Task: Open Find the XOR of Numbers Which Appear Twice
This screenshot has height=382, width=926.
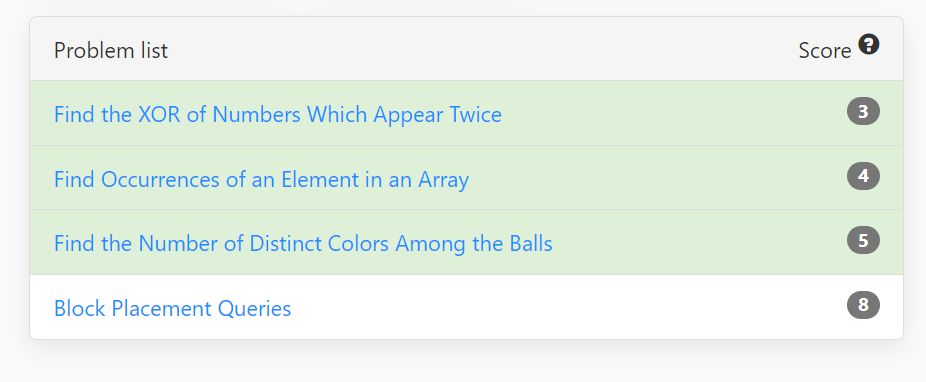Action: (278, 114)
